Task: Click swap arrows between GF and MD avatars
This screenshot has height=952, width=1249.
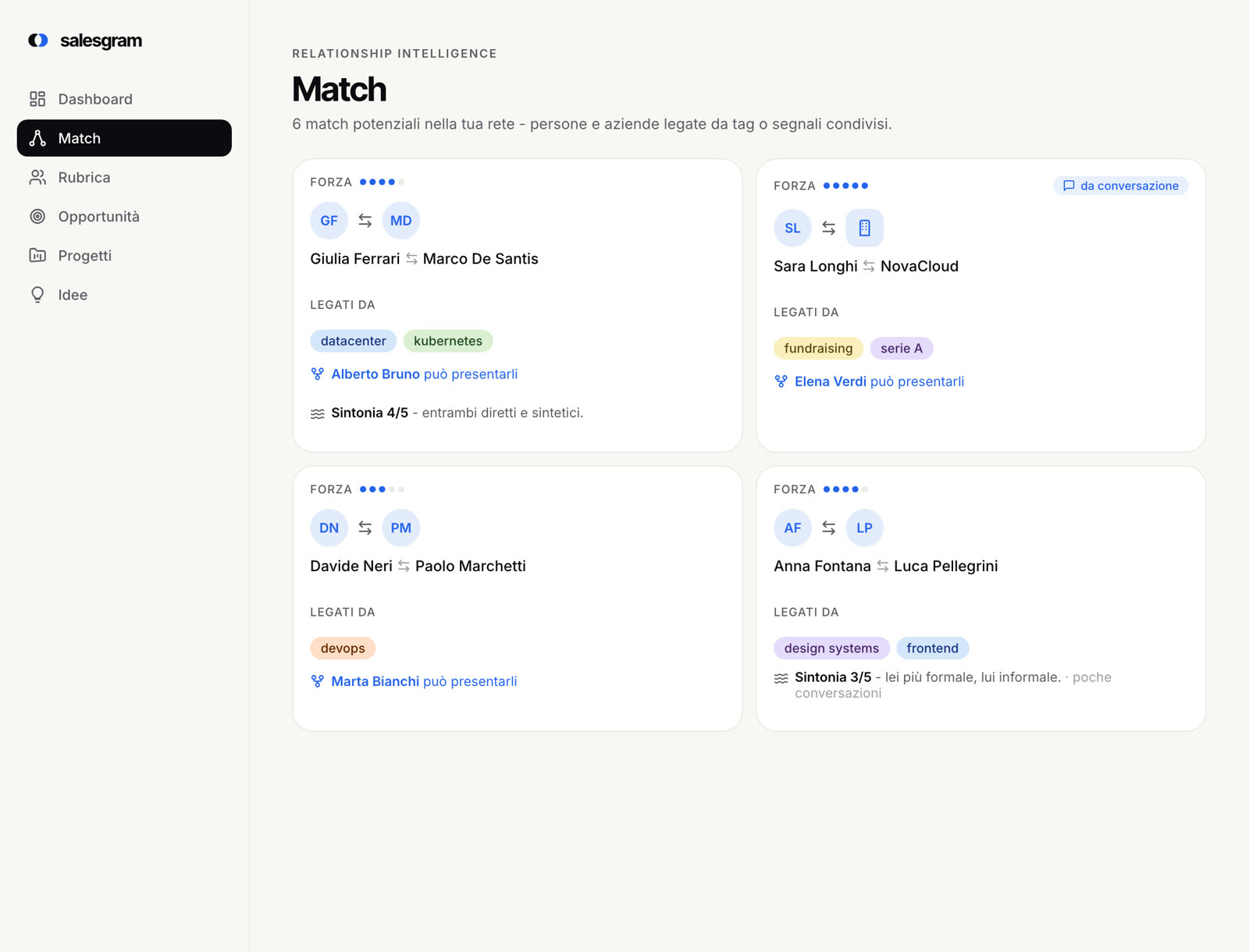Action: pyautogui.click(x=365, y=221)
